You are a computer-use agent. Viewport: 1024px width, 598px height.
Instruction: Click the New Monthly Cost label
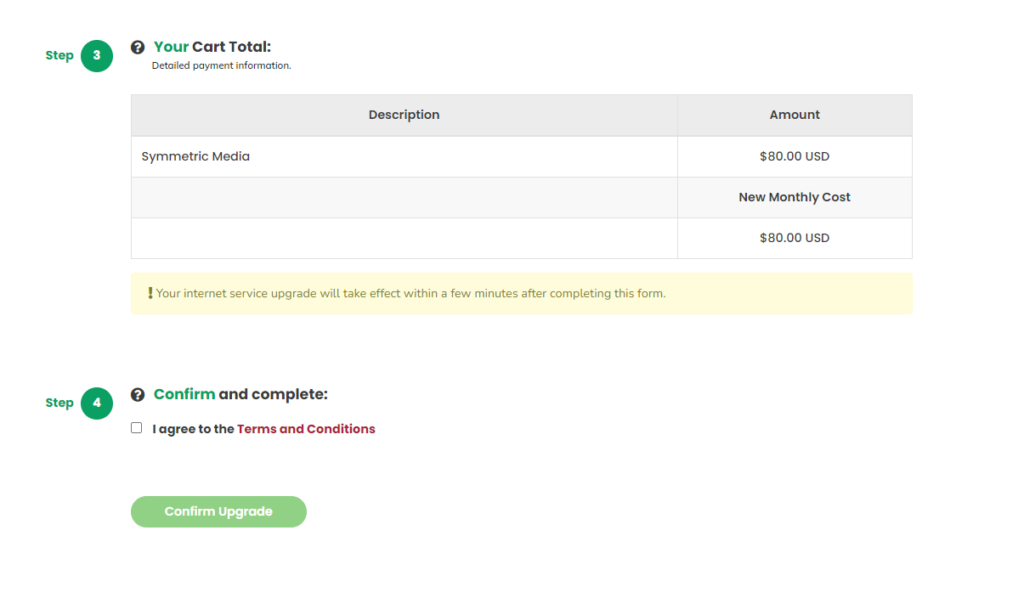pyautogui.click(x=795, y=197)
